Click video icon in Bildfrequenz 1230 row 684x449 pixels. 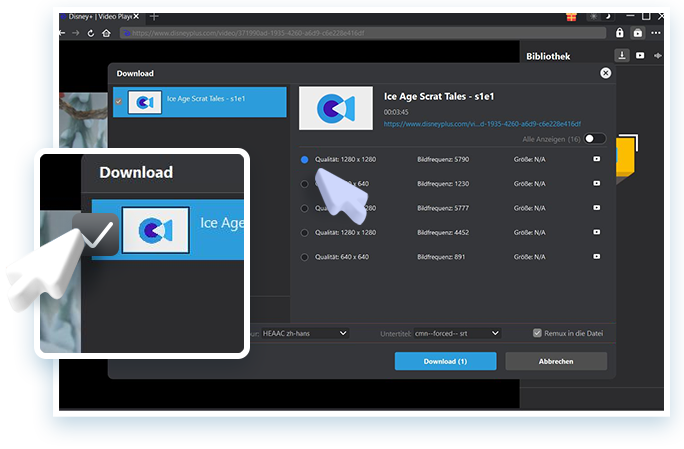pyautogui.click(x=596, y=183)
